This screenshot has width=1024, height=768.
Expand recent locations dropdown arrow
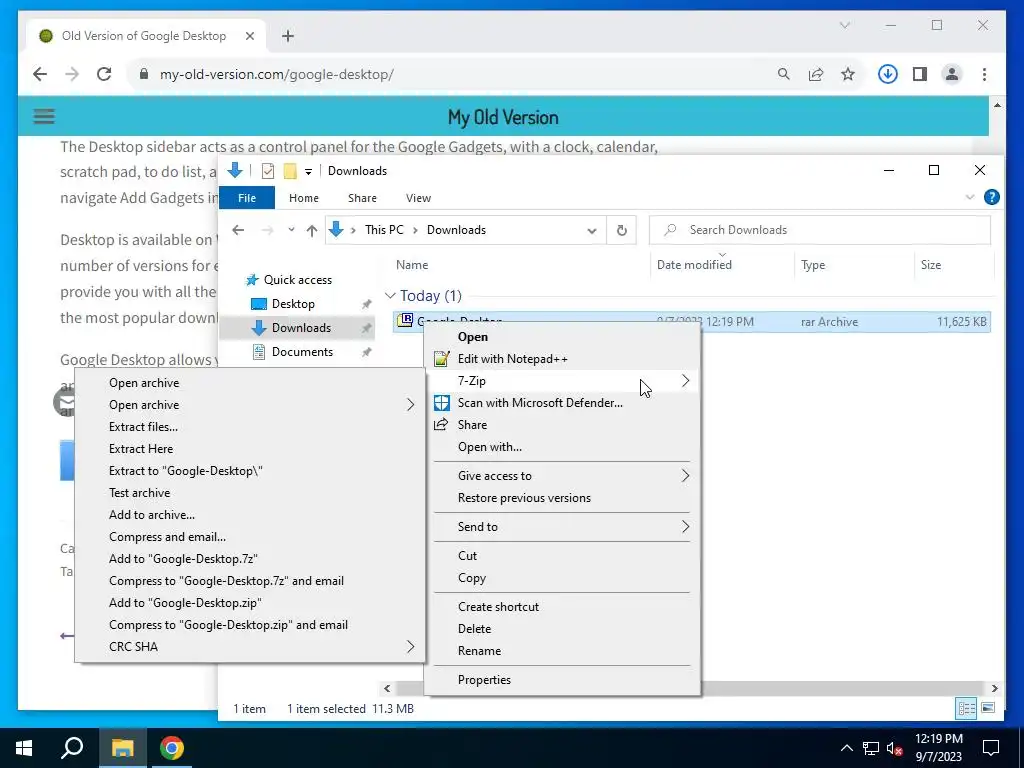pos(291,230)
